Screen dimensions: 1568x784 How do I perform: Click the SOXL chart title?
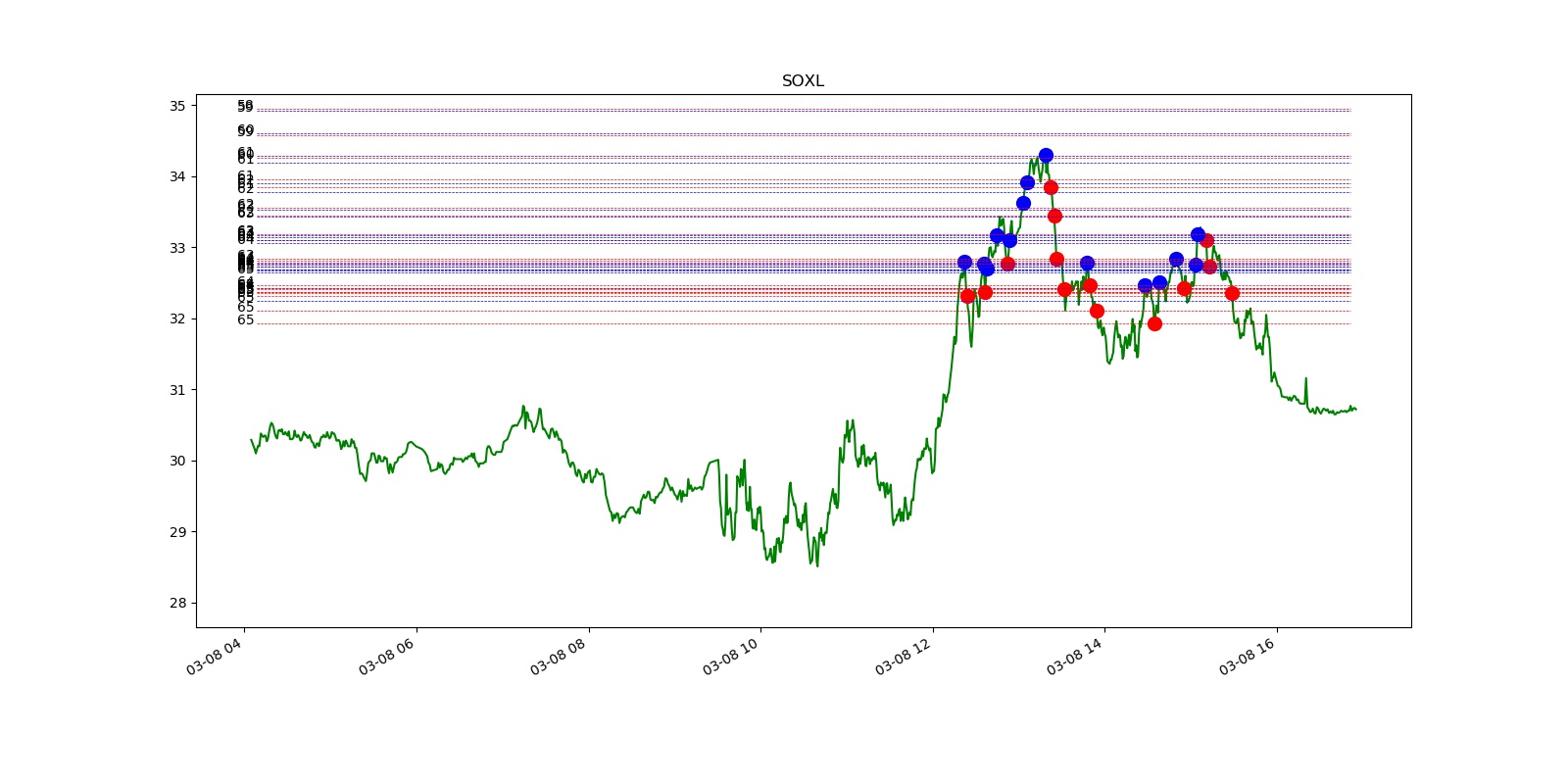803,81
